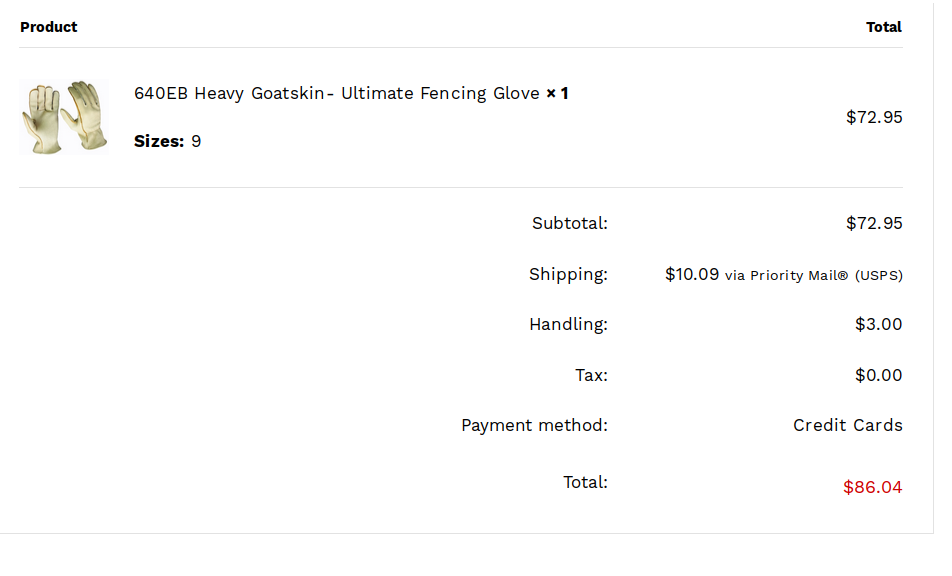The height and width of the screenshot is (576, 952).
Task: Click the Sizes: 9 attribute
Action: (x=168, y=141)
